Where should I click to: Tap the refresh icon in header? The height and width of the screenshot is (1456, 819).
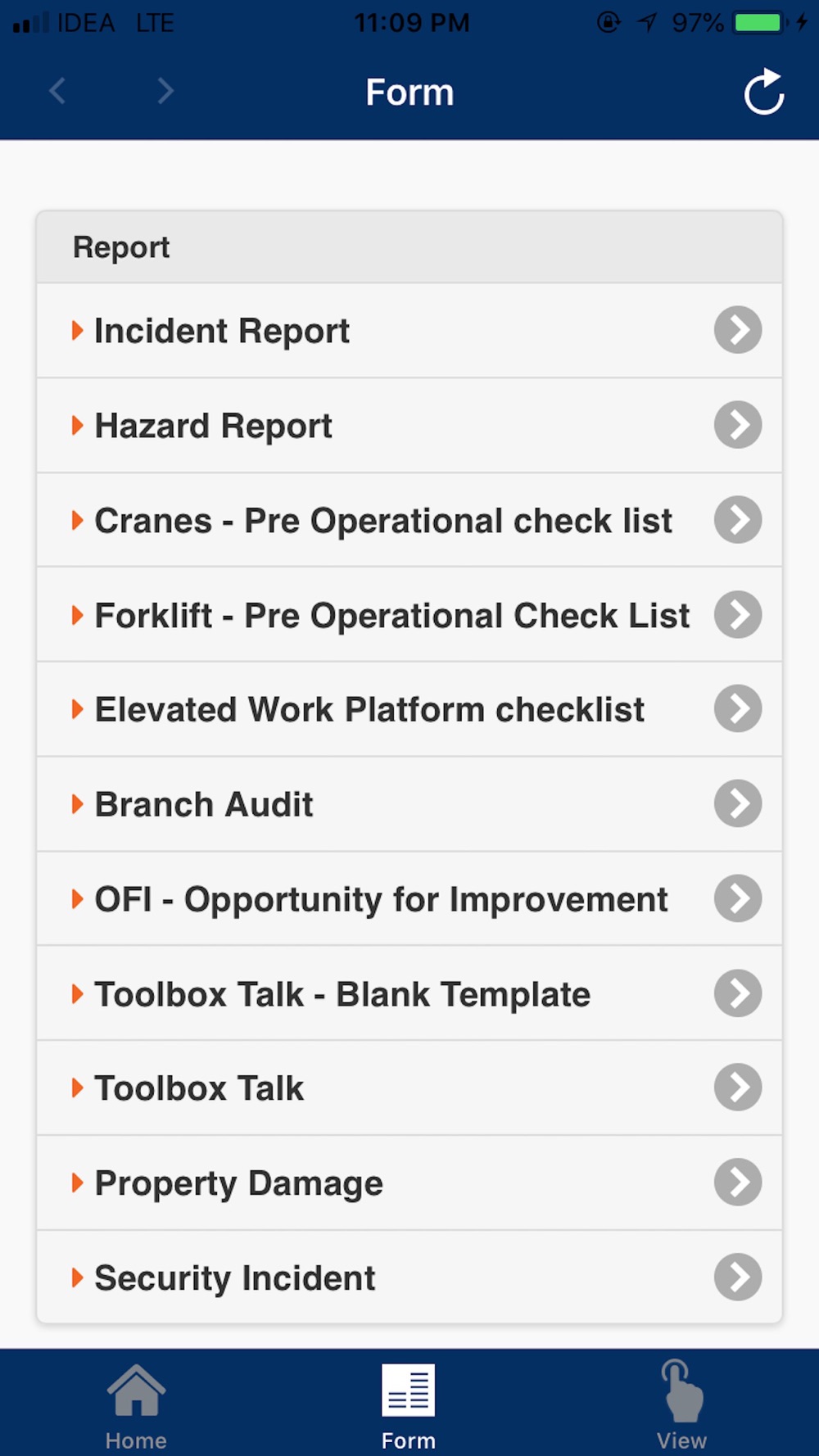(764, 92)
